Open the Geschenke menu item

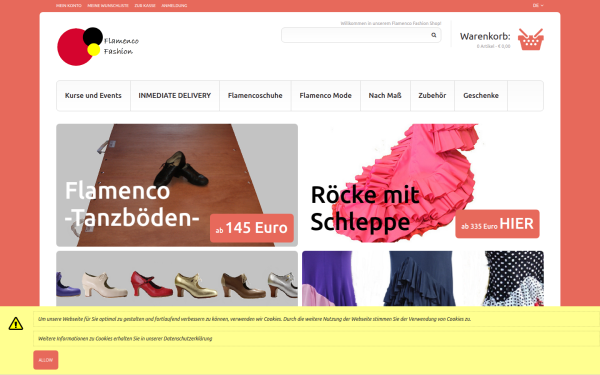point(481,96)
